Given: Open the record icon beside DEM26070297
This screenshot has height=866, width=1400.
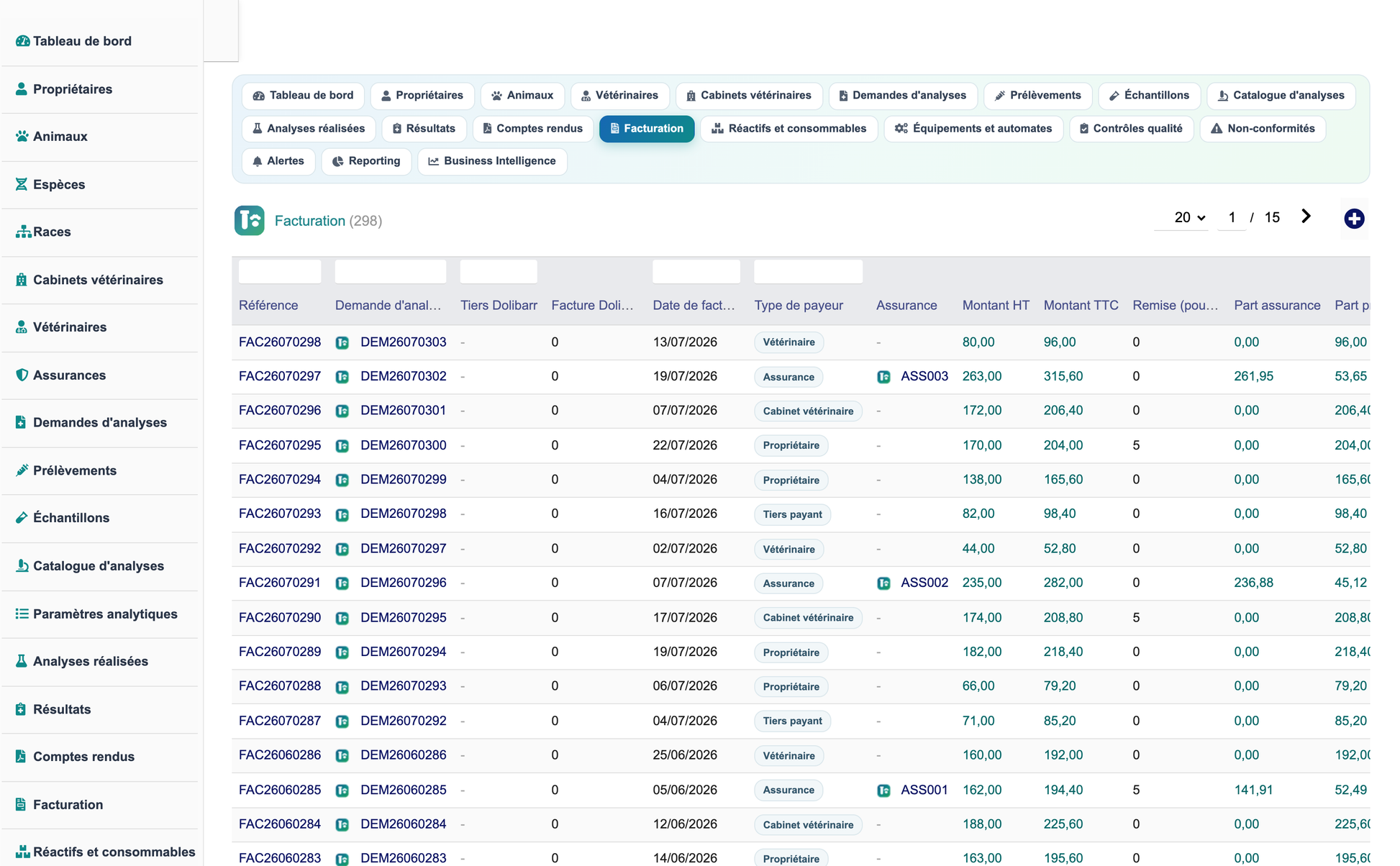Looking at the screenshot, I should pos(342,549).
